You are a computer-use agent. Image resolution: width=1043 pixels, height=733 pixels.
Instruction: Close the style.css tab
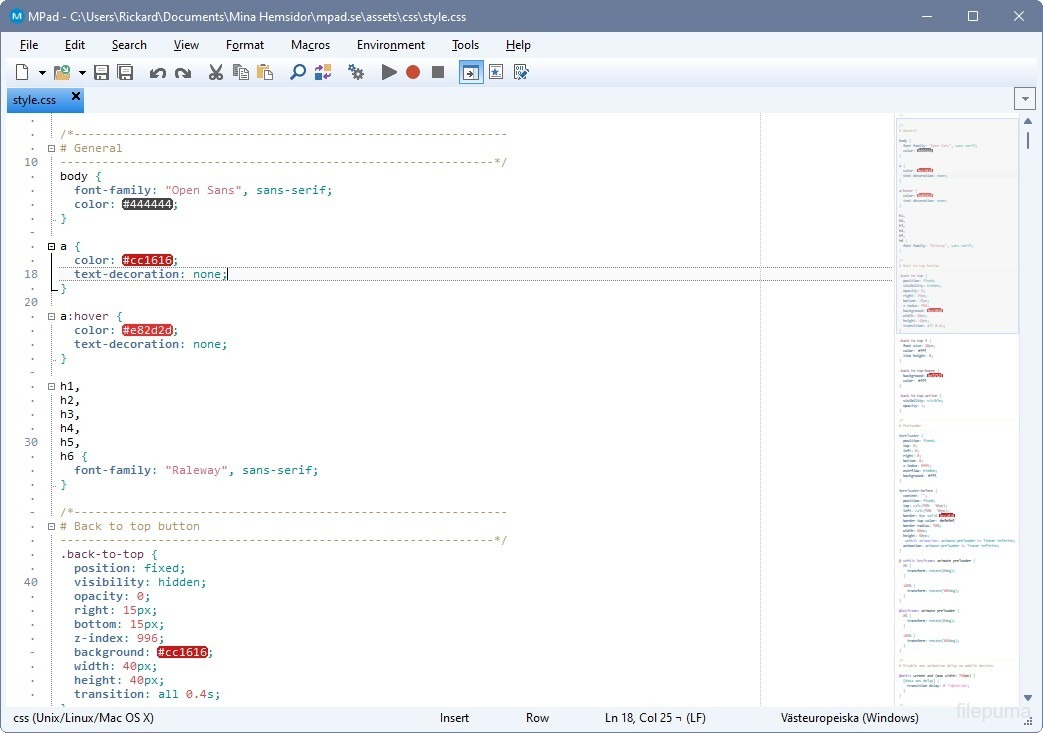tap(75, 98)
